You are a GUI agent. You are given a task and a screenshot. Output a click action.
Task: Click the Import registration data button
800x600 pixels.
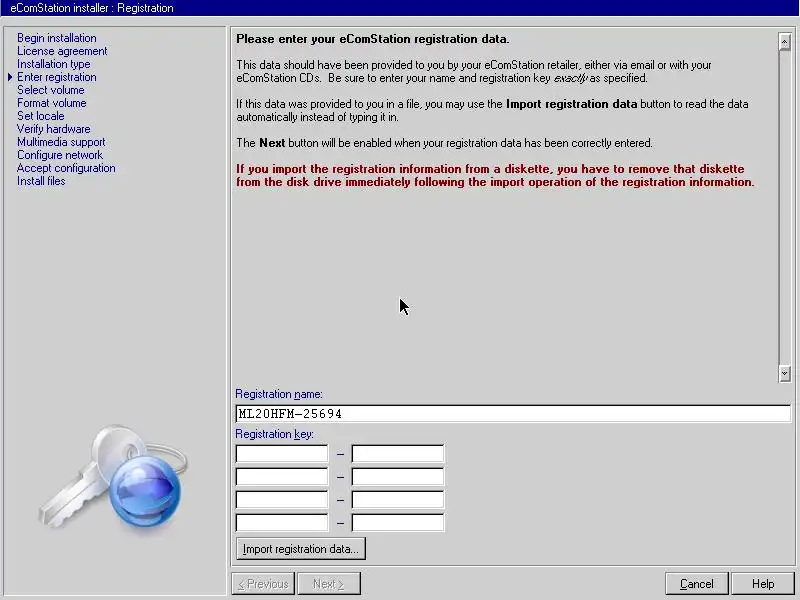pos(301,549)
